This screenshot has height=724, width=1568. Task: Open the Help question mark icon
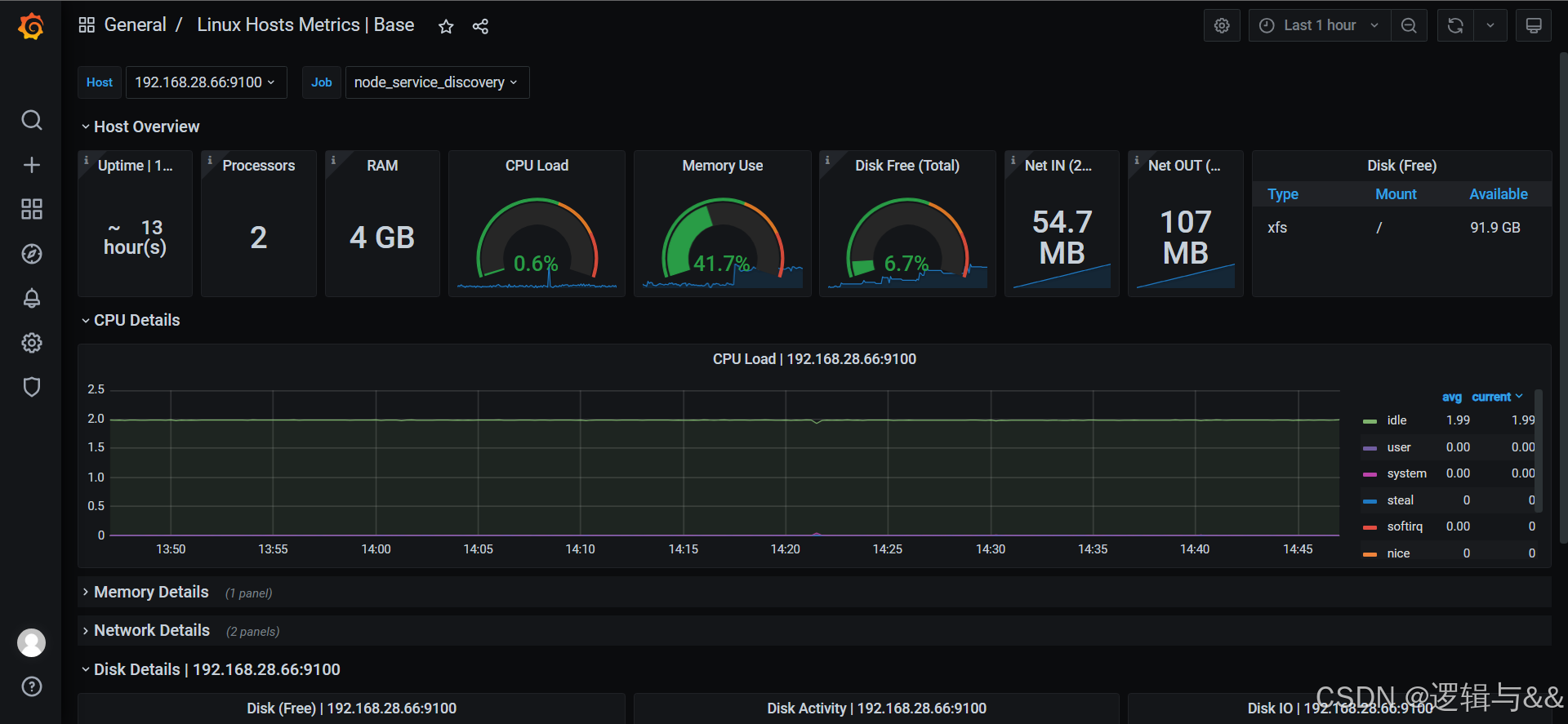pyautogui.click(x=31, y=686)
